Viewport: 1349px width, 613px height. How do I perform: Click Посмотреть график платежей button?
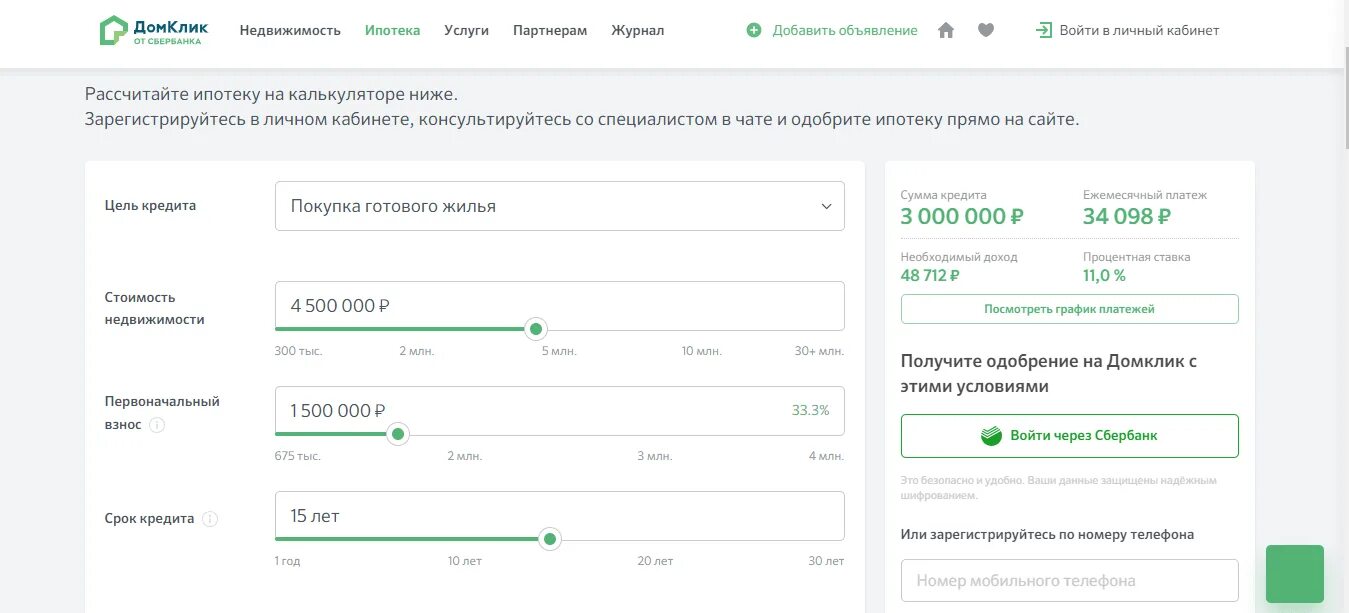1070,309
